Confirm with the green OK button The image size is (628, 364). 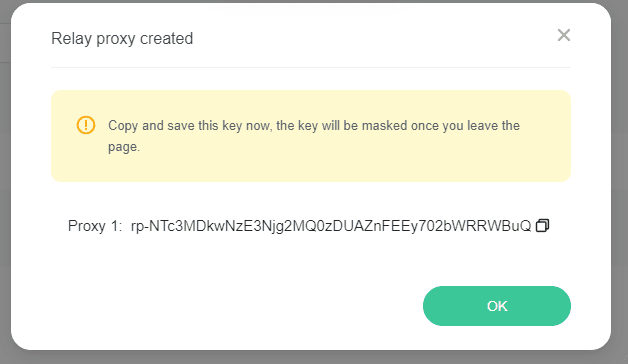click(x=497, y=306)
